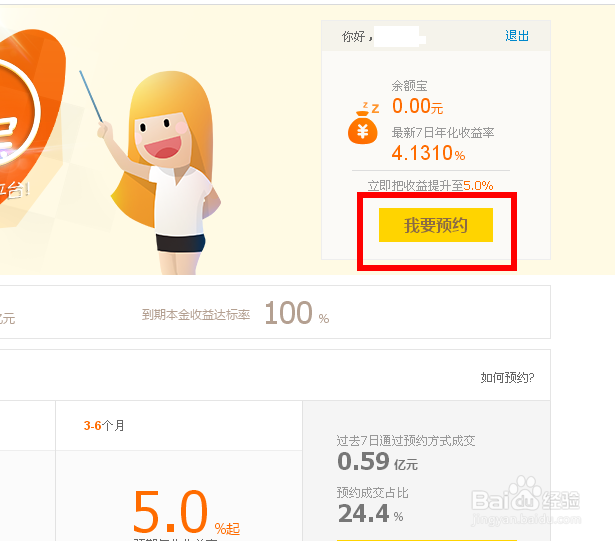Click the orange money bag icon
The height and width of the screenshot is (541, 615).
click(x=363, y=124)
